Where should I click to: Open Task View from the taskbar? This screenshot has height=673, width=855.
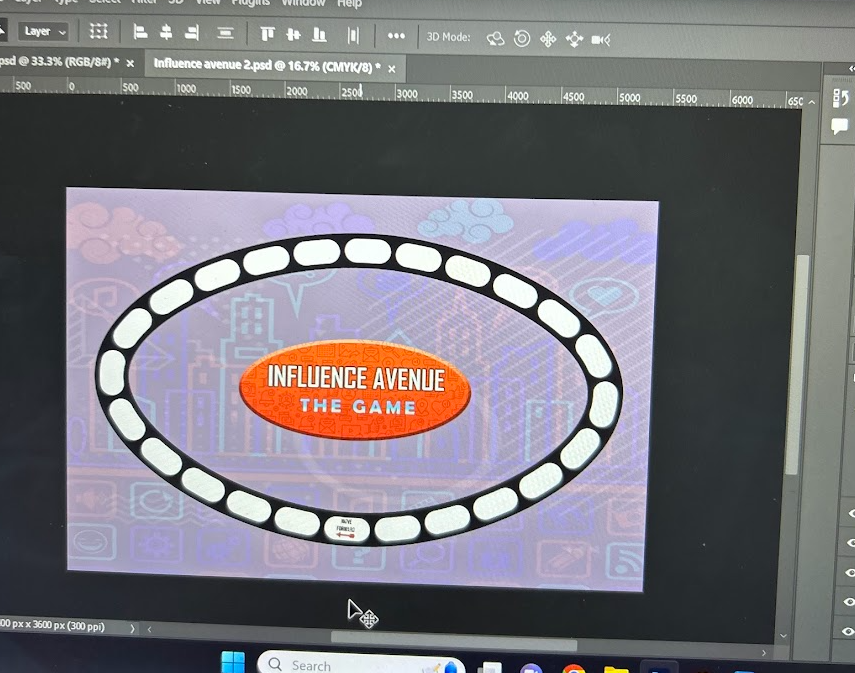pos(490,668)
